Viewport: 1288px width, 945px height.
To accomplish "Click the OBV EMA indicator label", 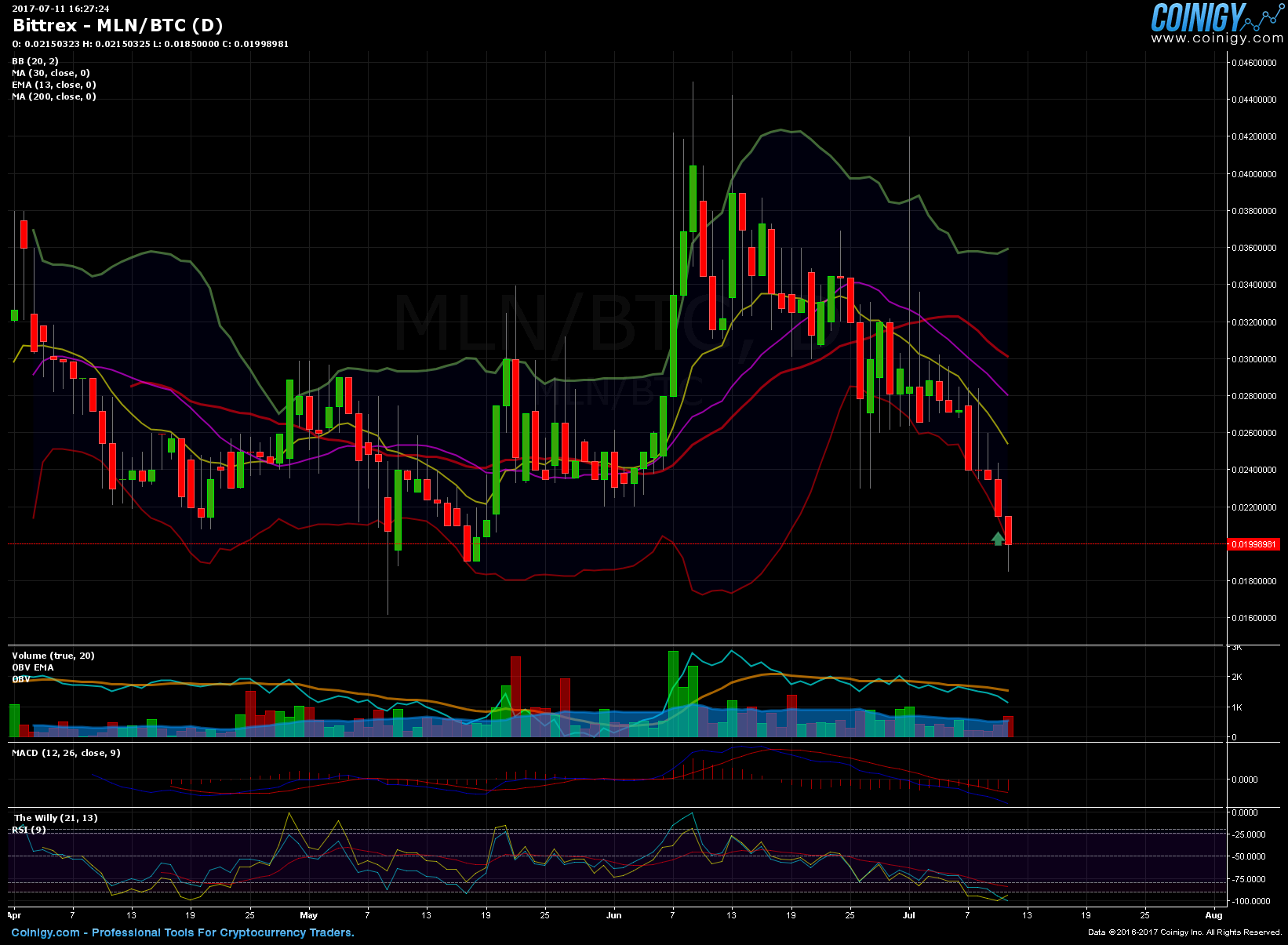I will point(33,667).
